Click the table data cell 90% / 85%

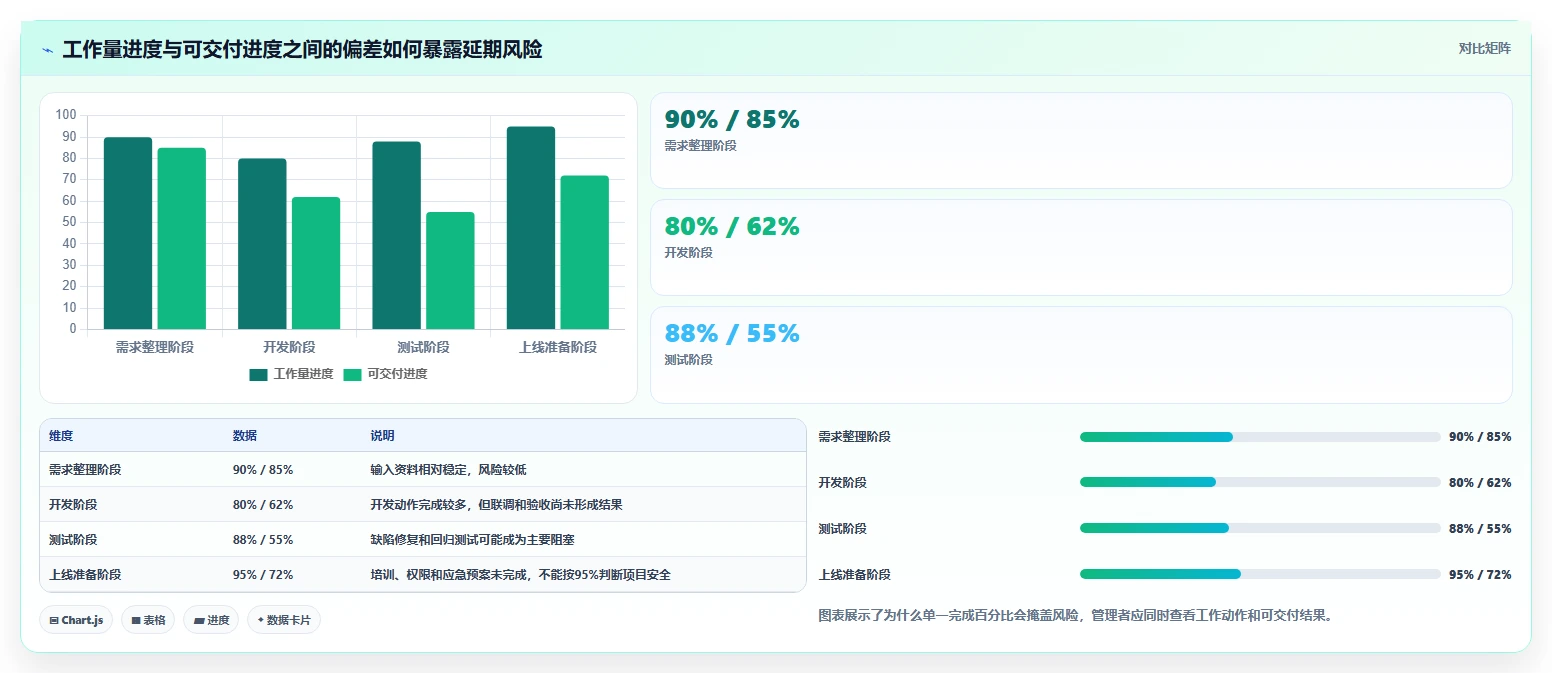263,469
